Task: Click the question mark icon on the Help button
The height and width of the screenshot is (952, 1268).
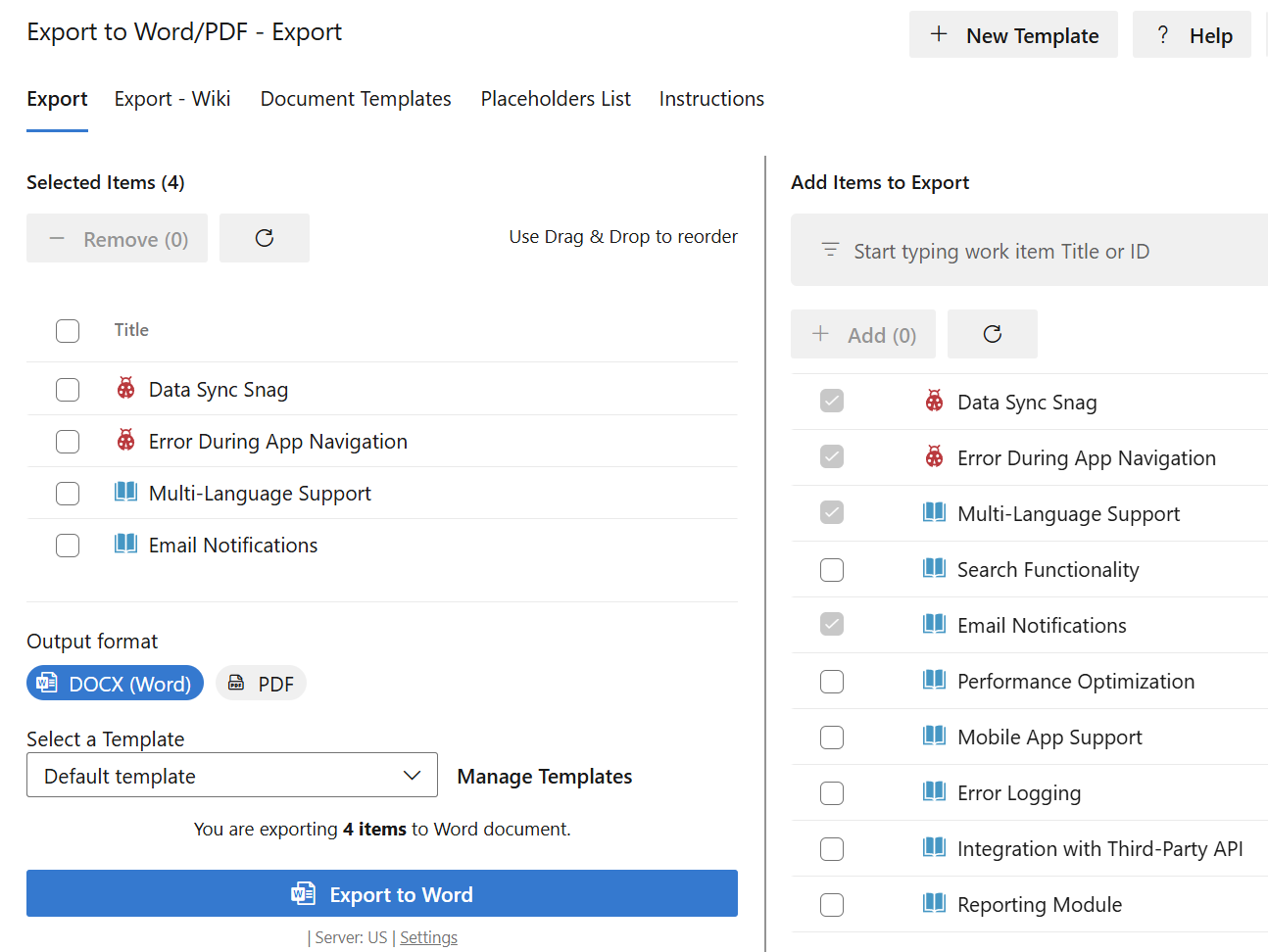Action: [1161, 33]
